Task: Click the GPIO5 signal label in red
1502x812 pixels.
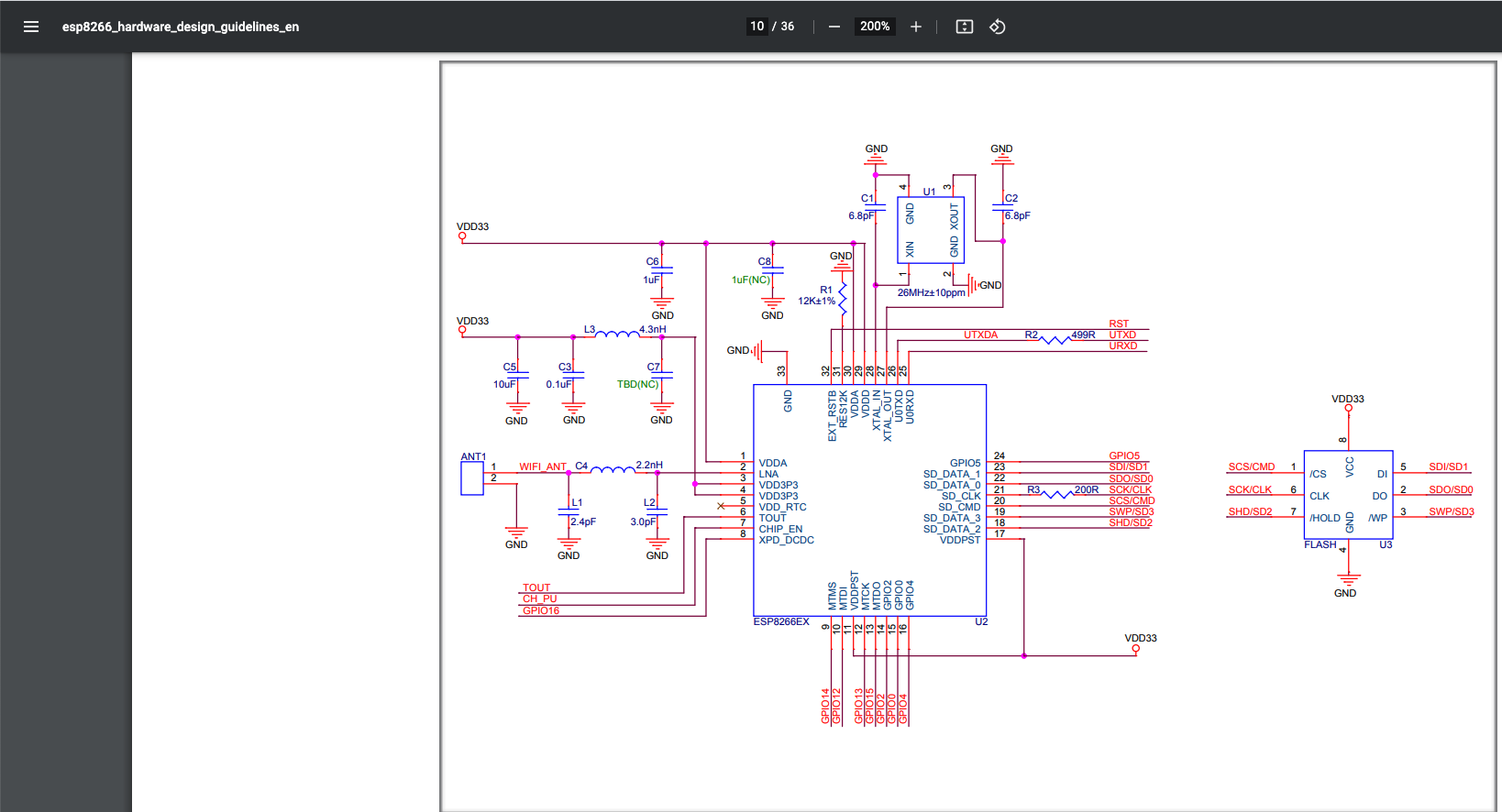Action: (1124, 455)
